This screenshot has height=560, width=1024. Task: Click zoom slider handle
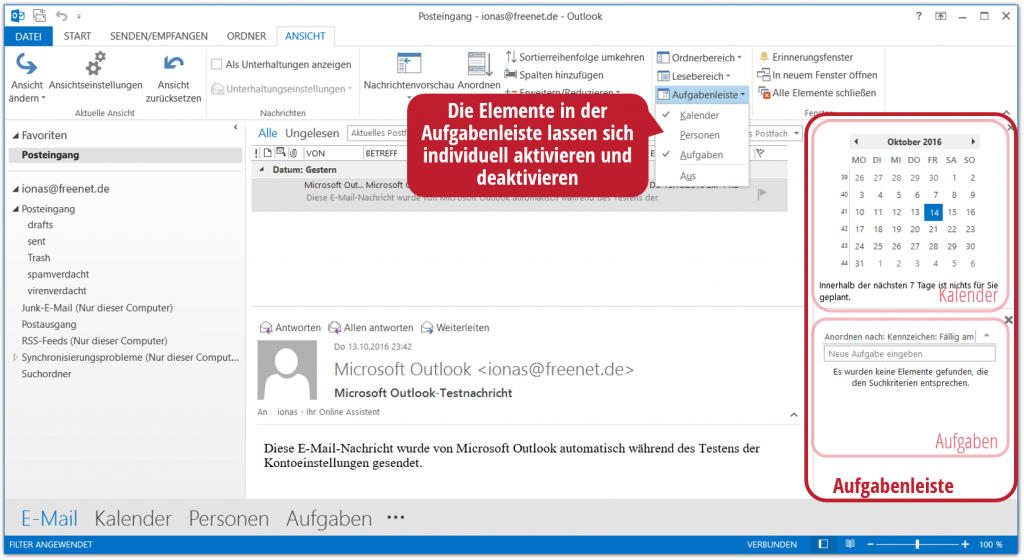(918, 544)
